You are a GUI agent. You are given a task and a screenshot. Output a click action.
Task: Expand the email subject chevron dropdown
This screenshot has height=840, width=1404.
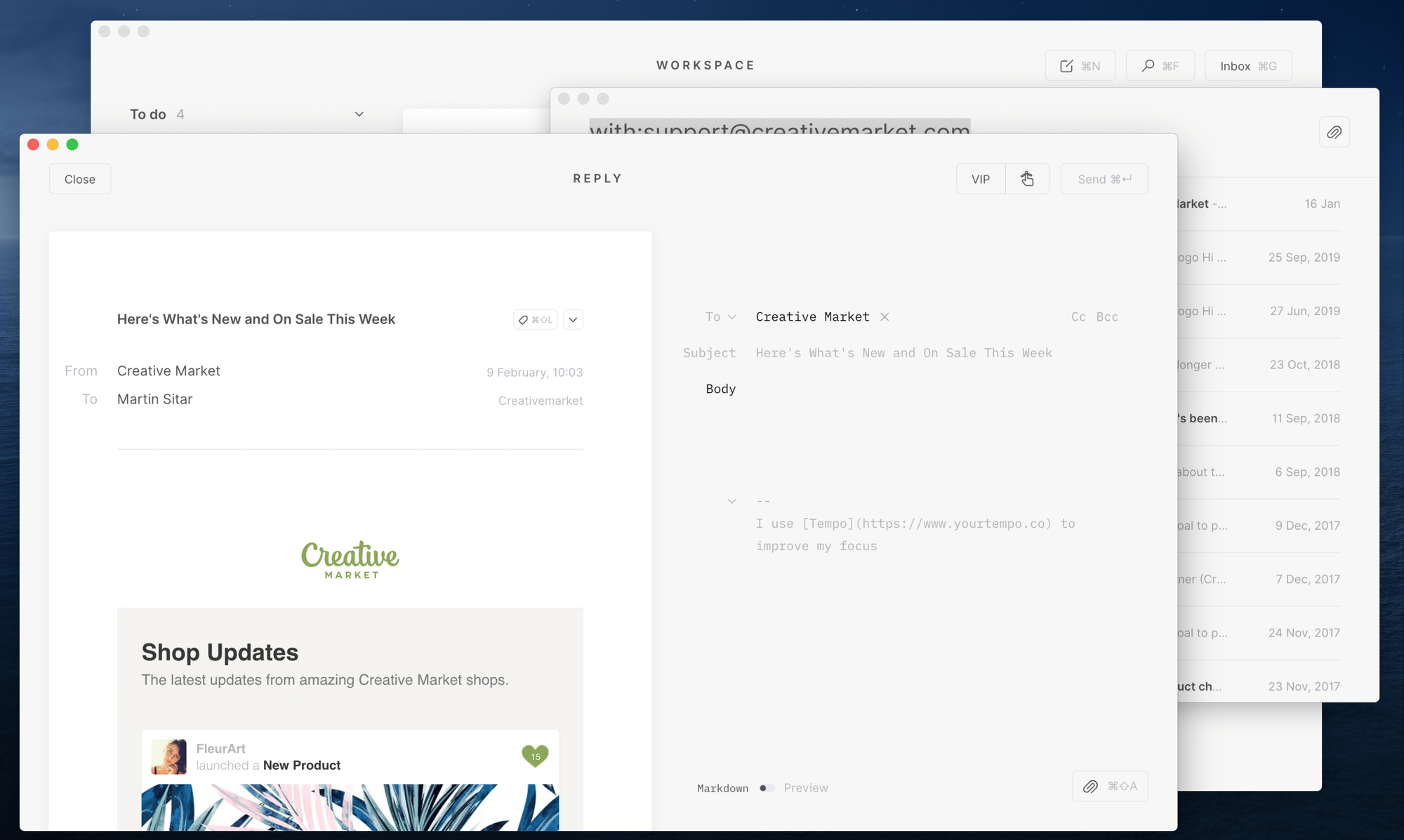(x=573, y=319)
